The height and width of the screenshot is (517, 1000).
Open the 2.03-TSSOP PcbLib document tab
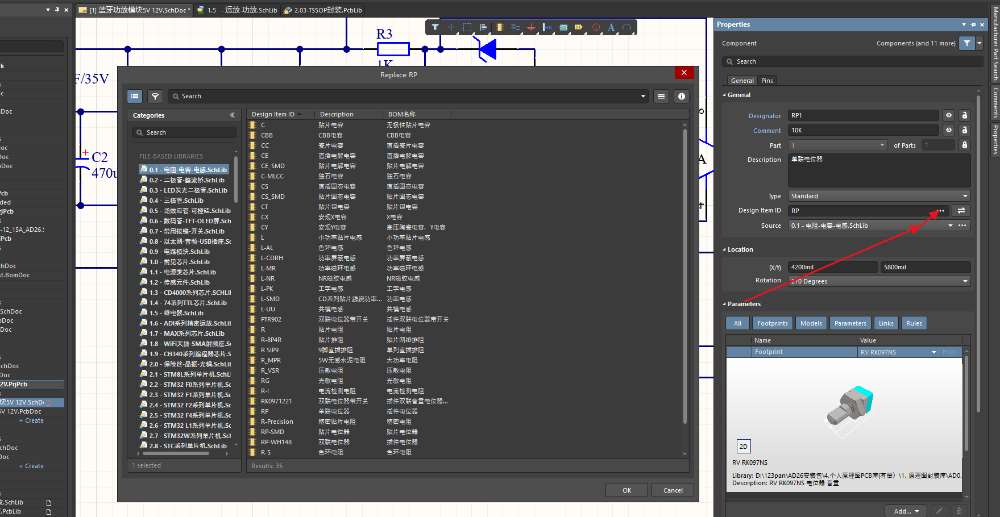coord(322,10)
